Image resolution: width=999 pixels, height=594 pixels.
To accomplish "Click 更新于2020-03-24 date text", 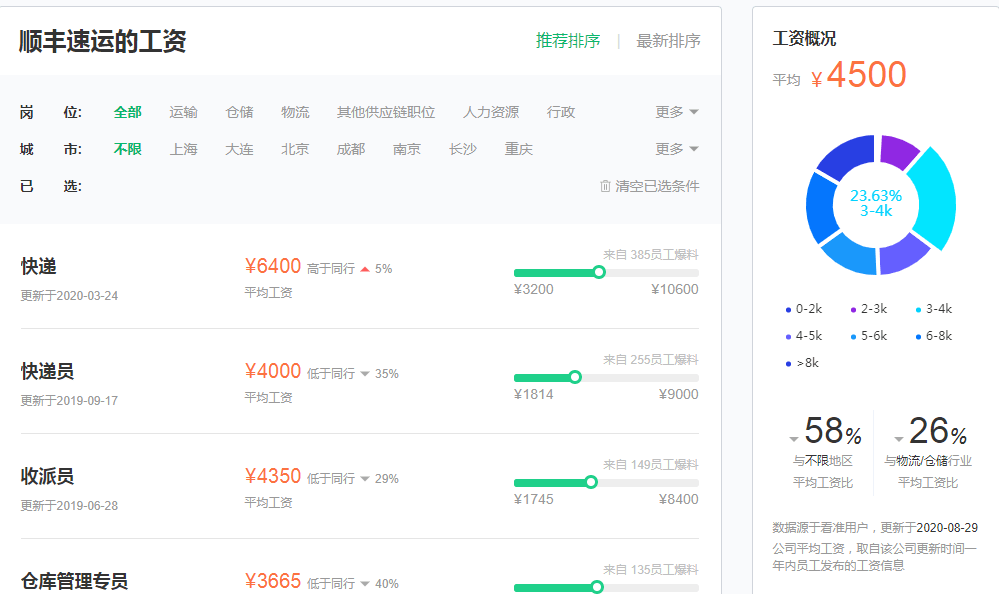I will (69, 296).
